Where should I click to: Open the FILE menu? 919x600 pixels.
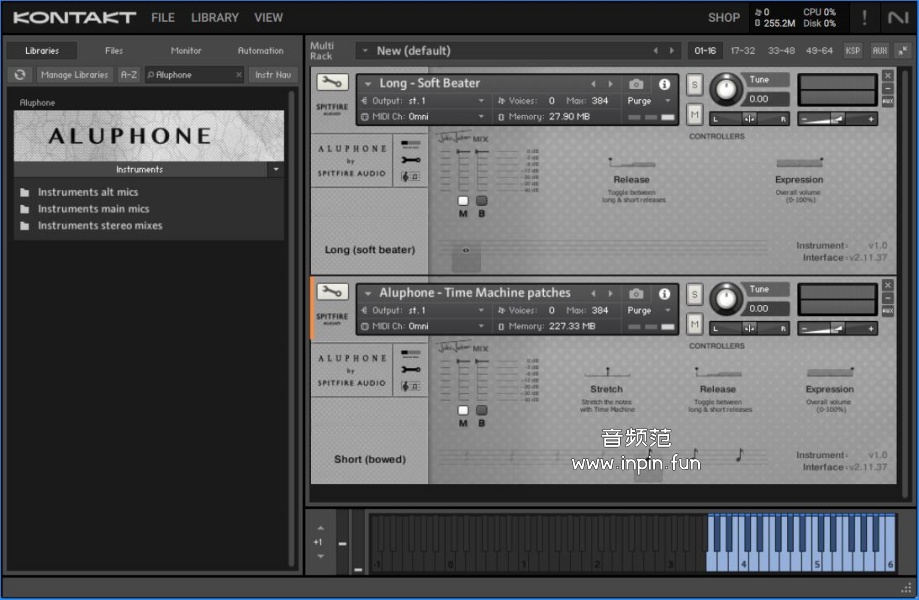[162, 18]
